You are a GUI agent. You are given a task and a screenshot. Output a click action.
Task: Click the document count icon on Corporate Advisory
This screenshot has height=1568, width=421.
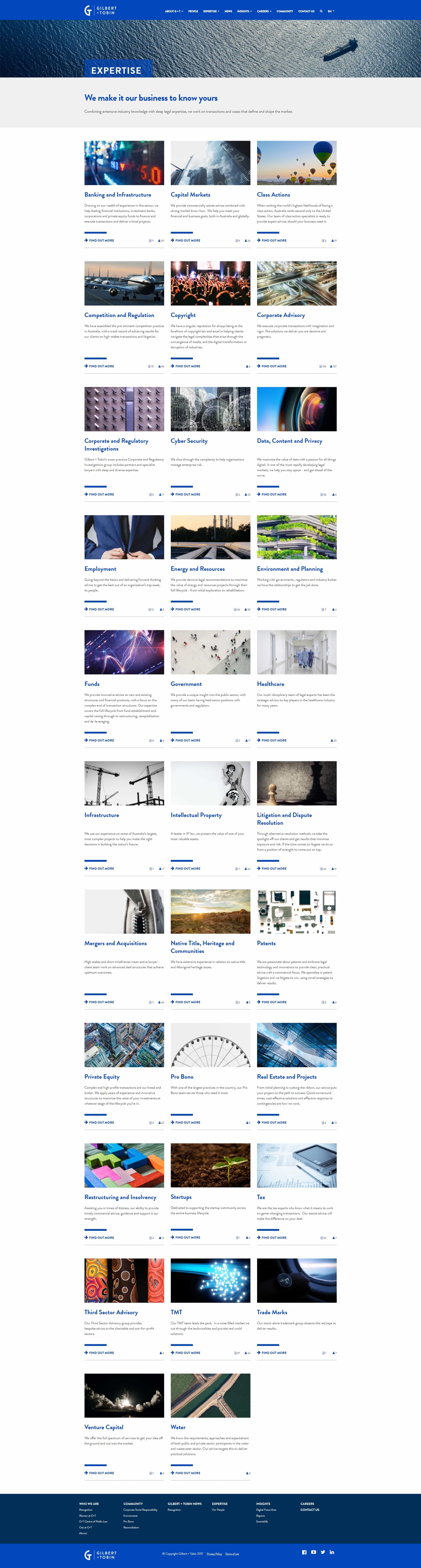[x=321, y=366]
